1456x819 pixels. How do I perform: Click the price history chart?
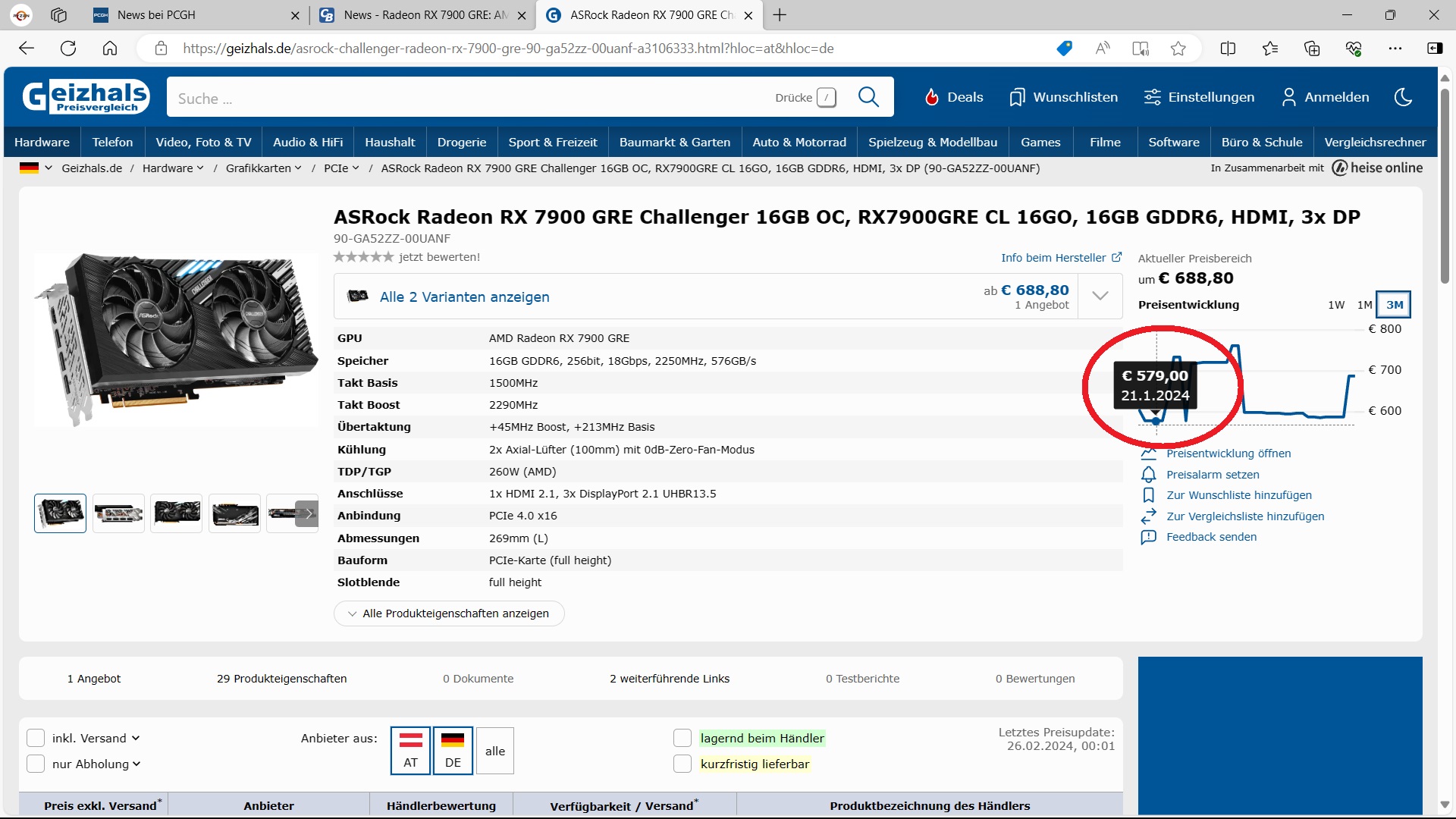click(x=1246, y=377)
